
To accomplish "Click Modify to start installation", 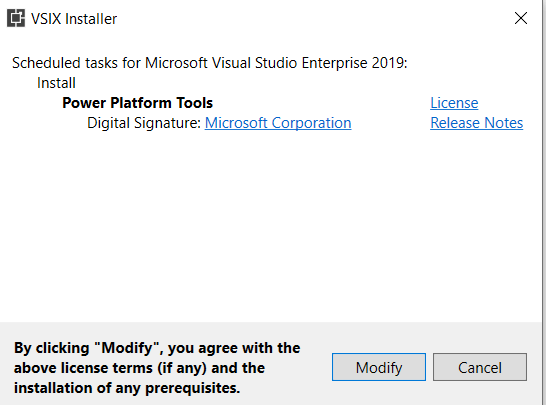I will tap(379, 367).
